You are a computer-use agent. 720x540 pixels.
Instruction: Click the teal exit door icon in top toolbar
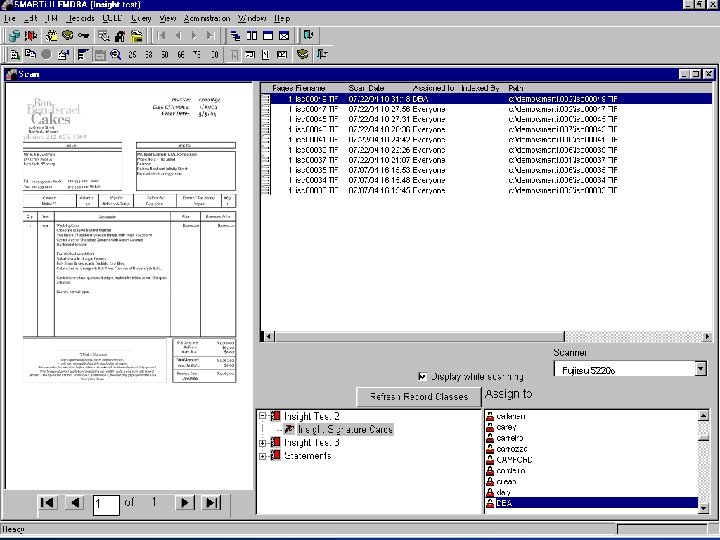pos(308,35)
